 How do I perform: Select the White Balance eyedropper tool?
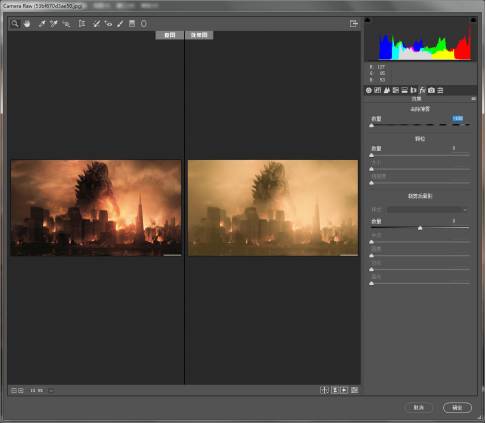[42, 24]
